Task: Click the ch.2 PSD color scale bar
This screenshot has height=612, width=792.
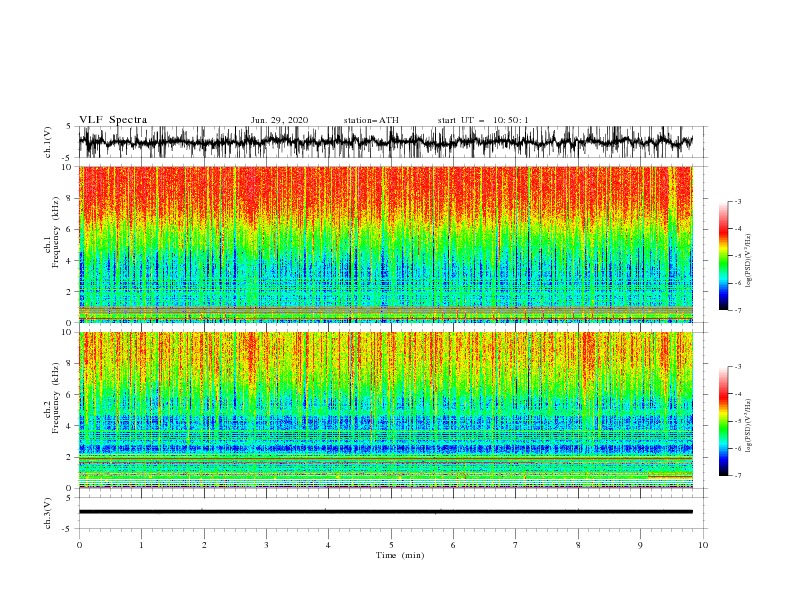Action: click(723, 421)
